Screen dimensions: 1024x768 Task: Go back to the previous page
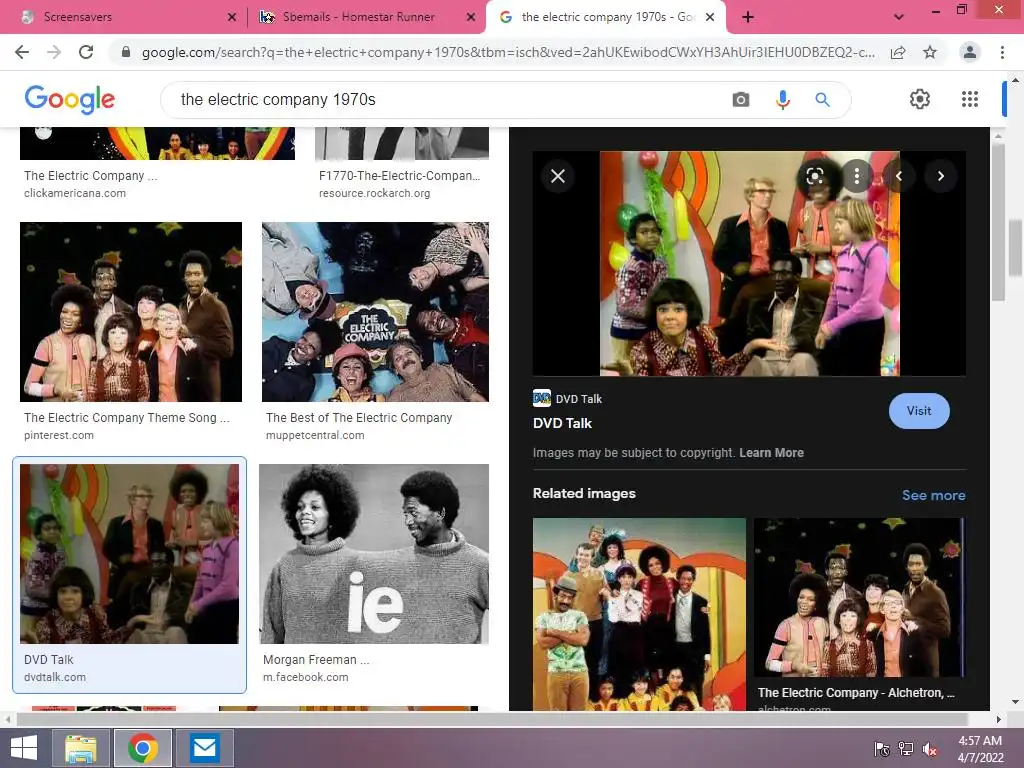click(x=22, y=52)
